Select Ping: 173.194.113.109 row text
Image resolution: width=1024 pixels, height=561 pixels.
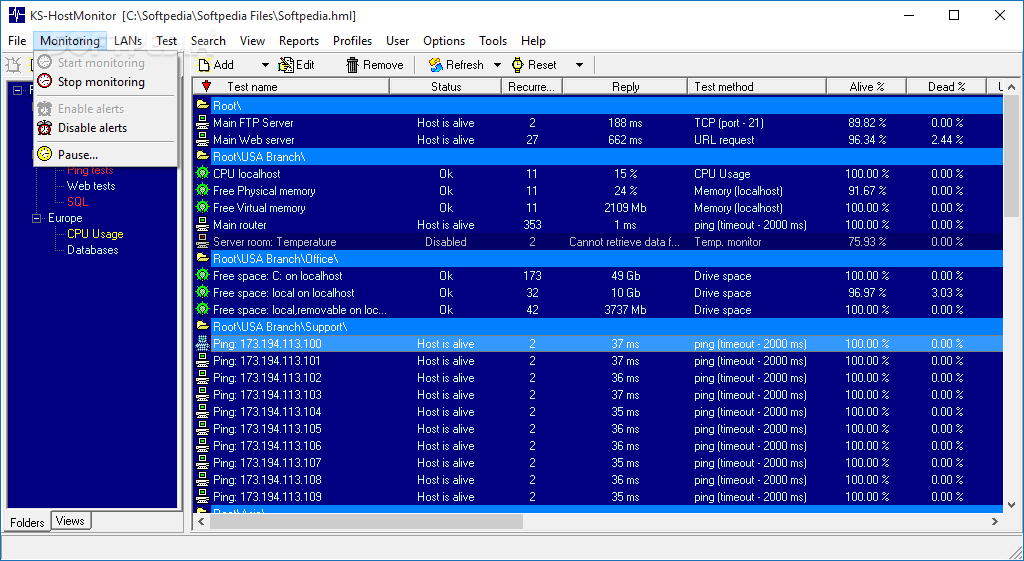(267, 496)
